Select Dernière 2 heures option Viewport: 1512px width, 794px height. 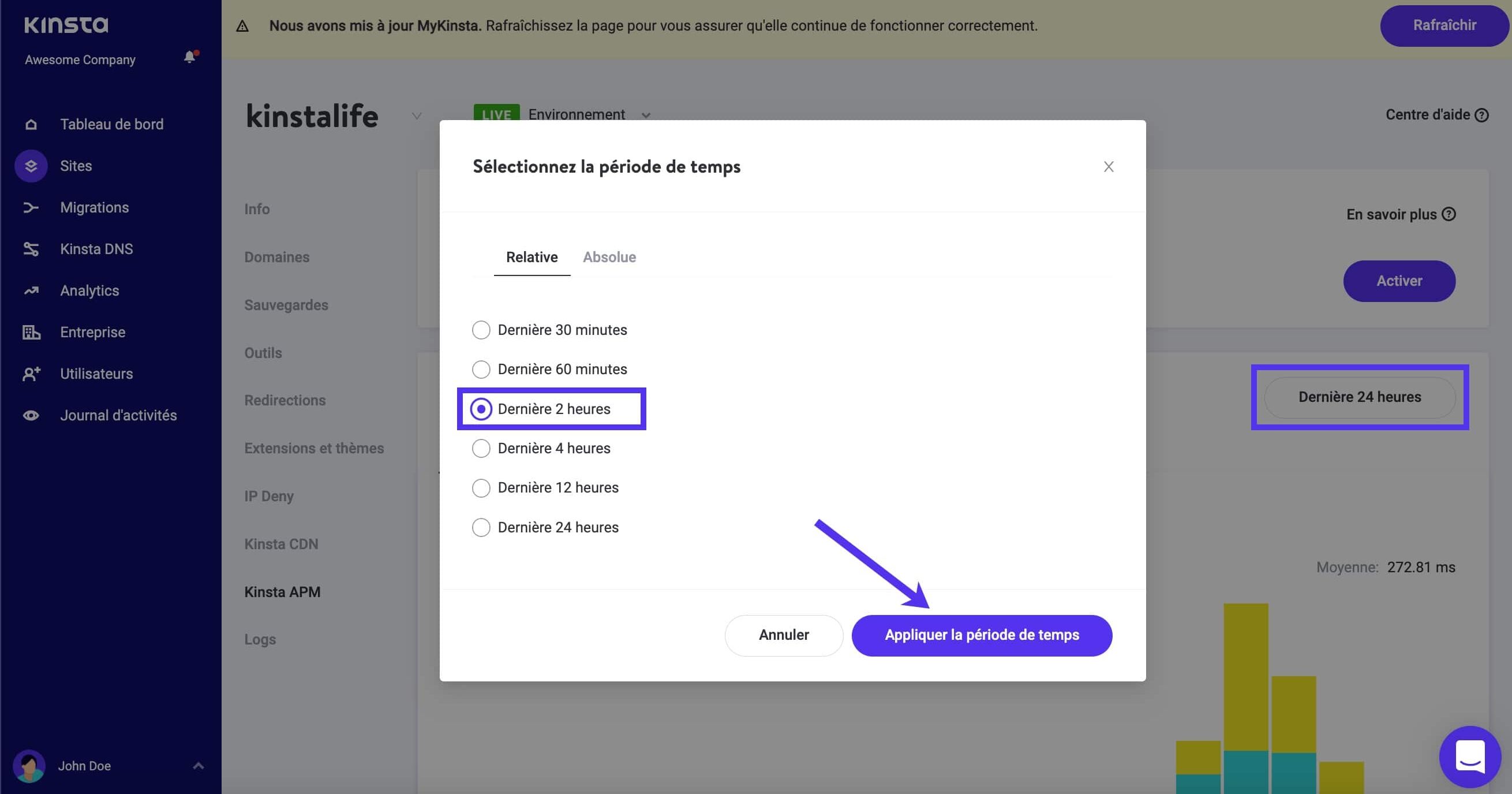click(541, 409)
